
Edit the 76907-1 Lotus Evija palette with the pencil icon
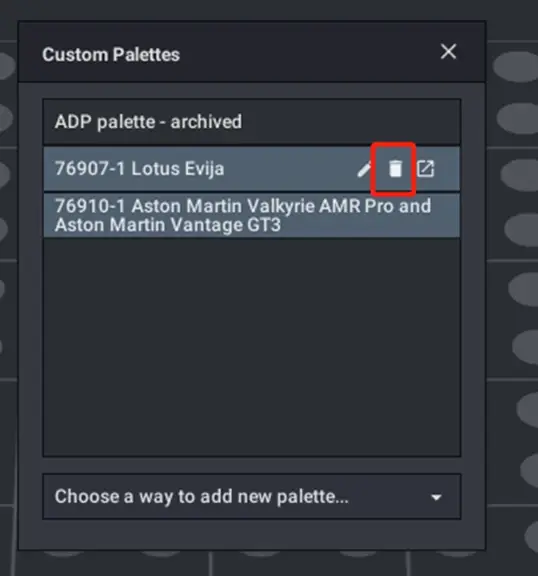tap(364, 170)
